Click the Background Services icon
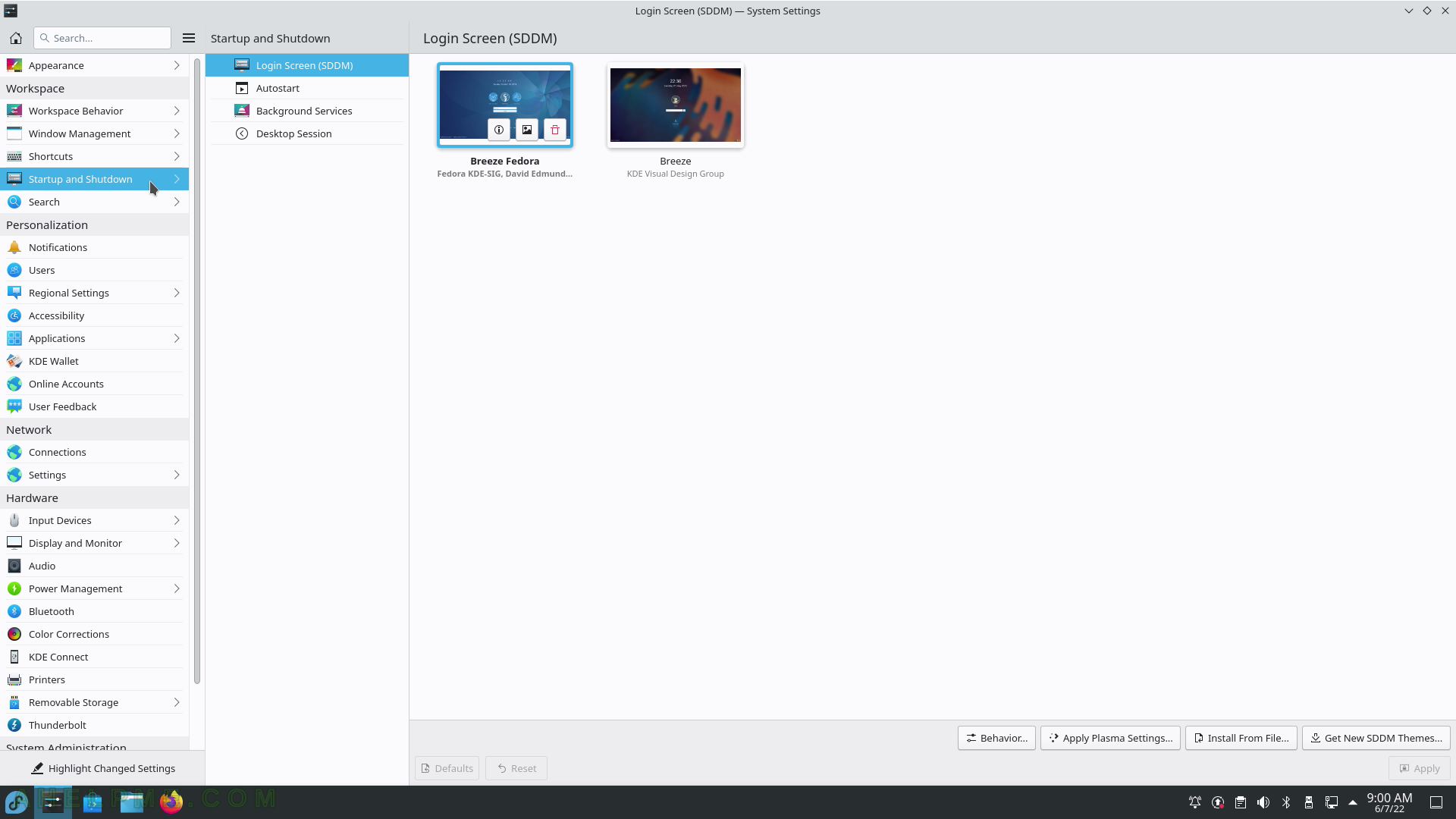1456x819 pixels. [242, 111]
